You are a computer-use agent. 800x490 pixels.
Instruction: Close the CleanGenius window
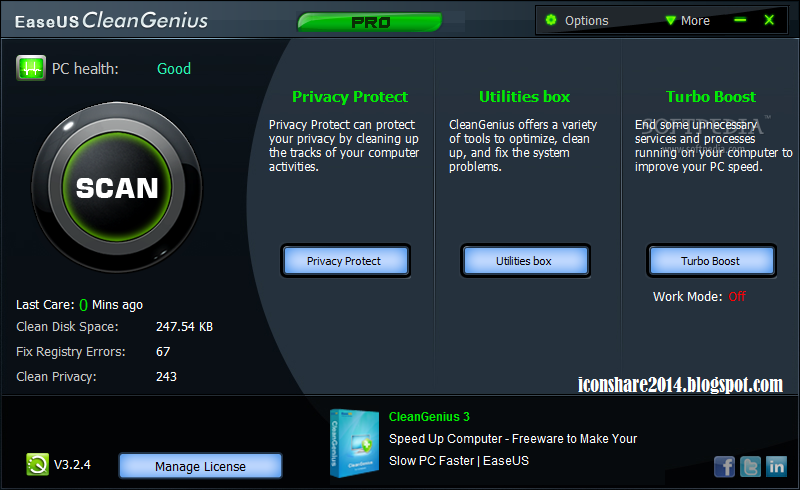tap(769, 20)
